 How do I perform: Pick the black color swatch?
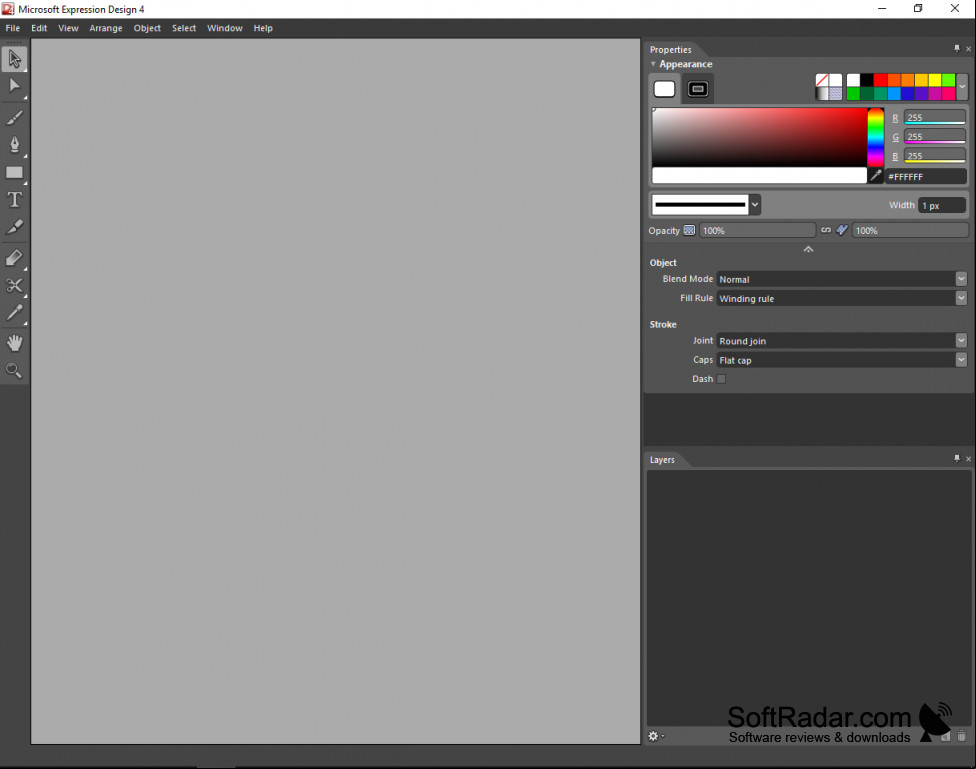866,80
